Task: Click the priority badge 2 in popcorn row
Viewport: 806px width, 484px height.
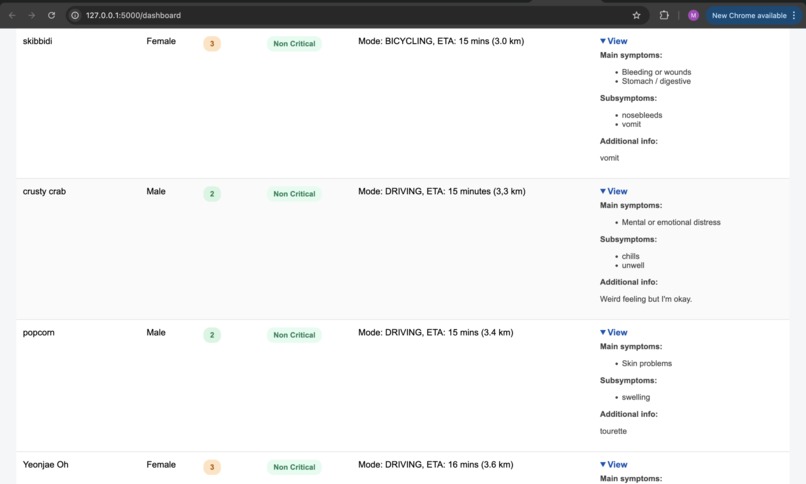Action: click(x=212, y=335)
